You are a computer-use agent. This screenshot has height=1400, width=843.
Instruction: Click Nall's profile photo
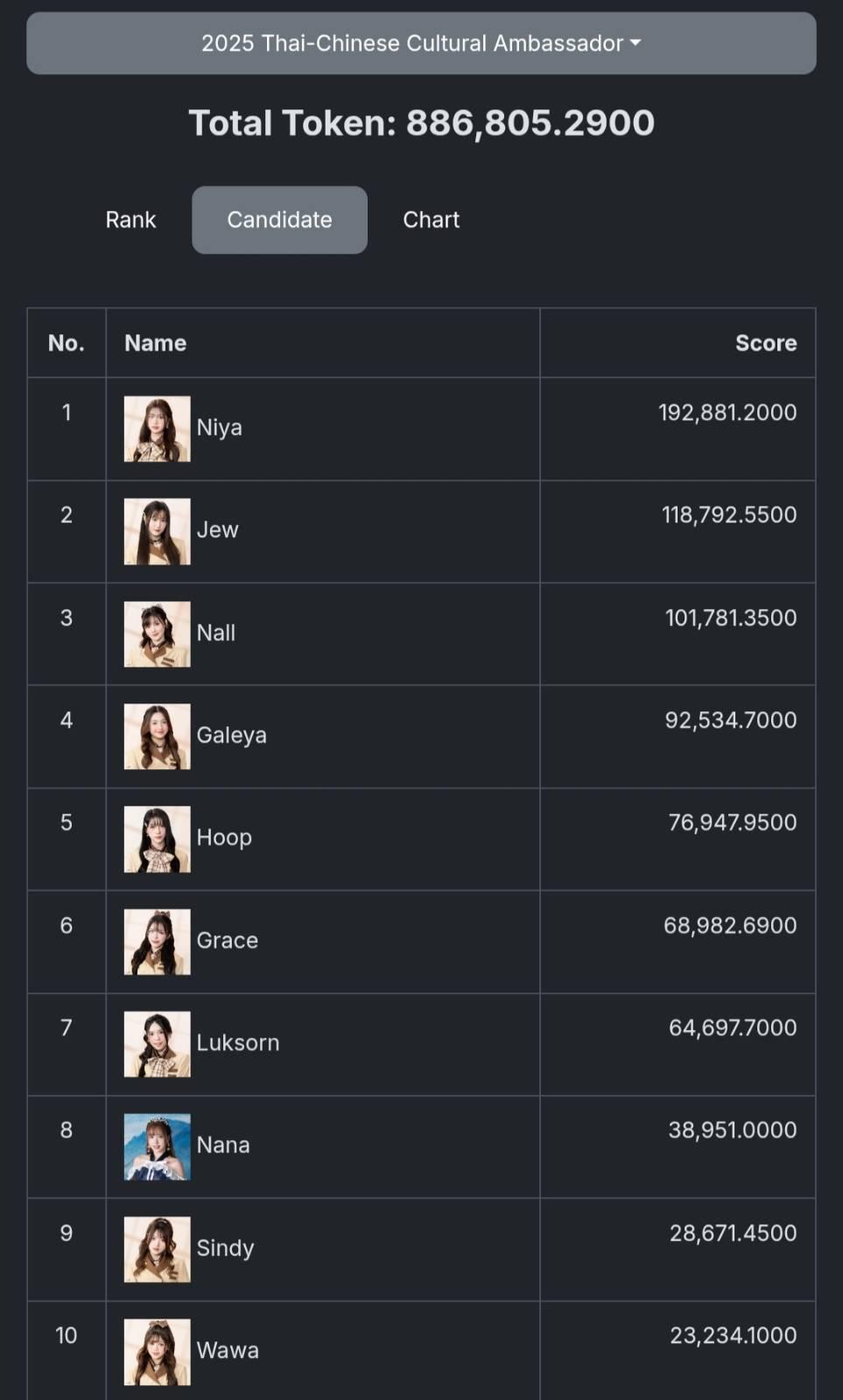(x=157, y=633)
